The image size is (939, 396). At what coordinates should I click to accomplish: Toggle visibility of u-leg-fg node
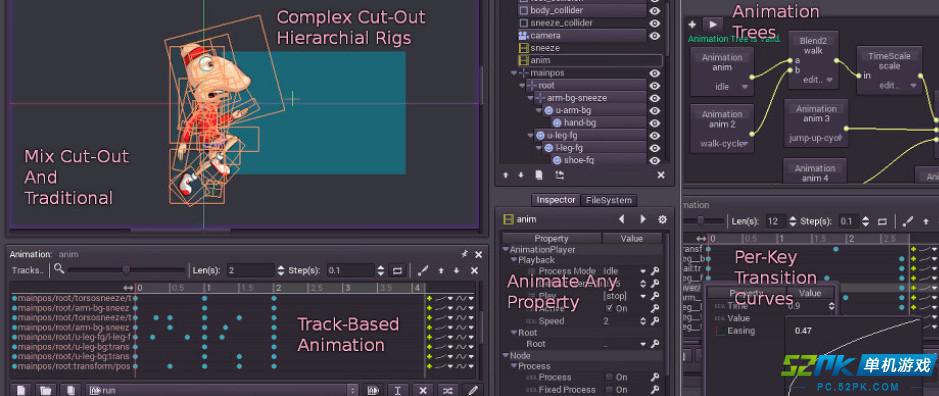(655, 135)
